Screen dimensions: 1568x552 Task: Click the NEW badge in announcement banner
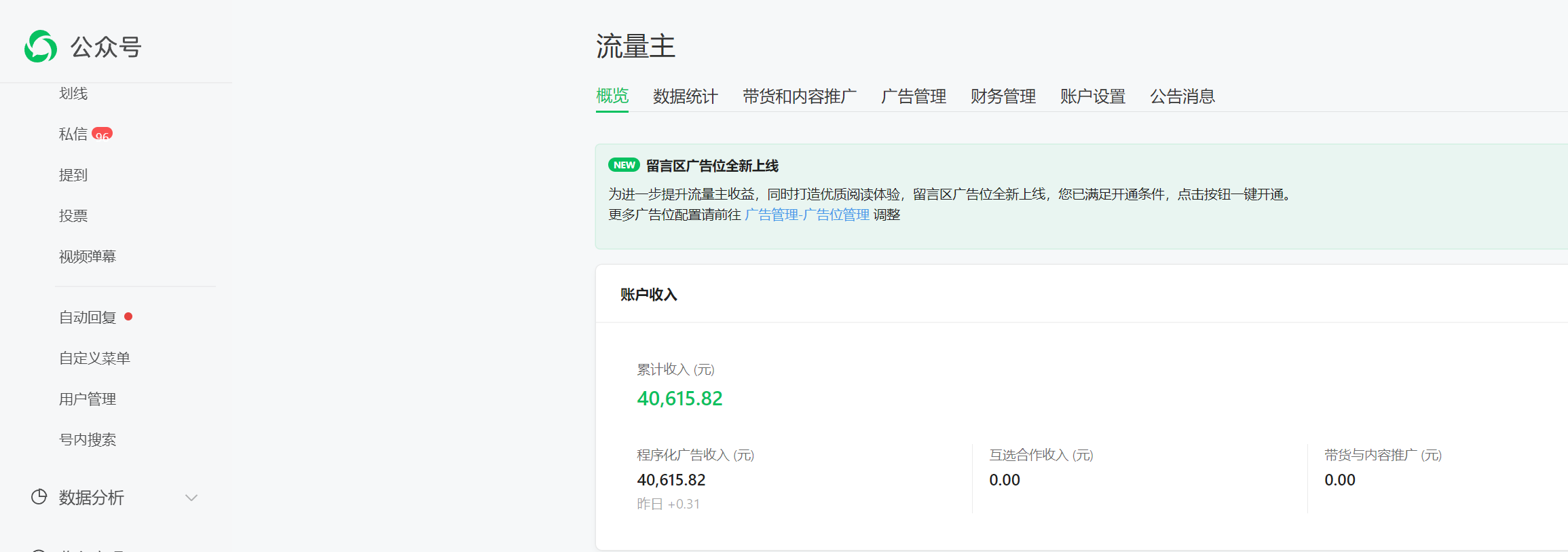tap(624, 165)
